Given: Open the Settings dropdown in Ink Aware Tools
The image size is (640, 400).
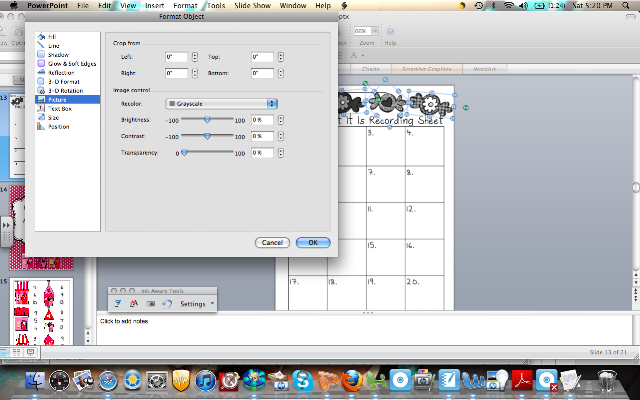Looking at the screenshot, I should [x=197, y=304].
